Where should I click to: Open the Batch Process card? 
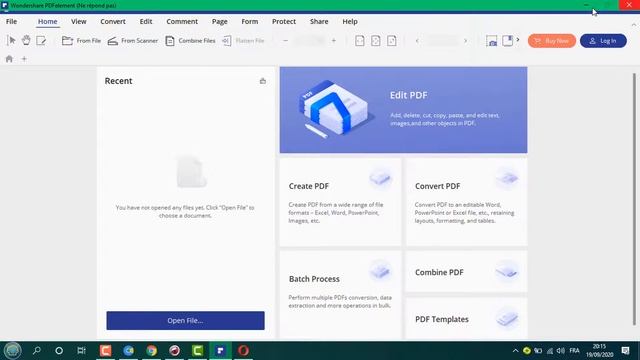340,295
